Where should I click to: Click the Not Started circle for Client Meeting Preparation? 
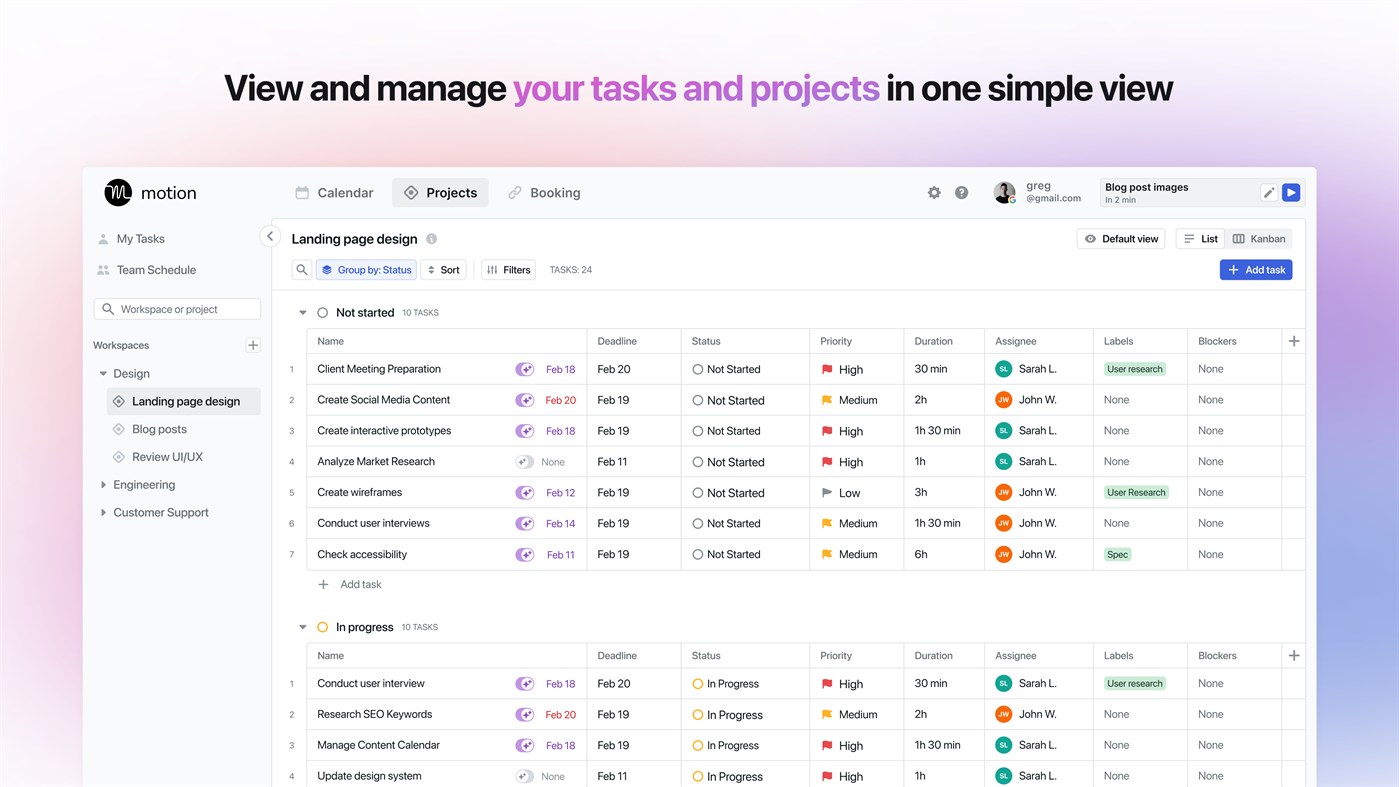click(700, 369)
